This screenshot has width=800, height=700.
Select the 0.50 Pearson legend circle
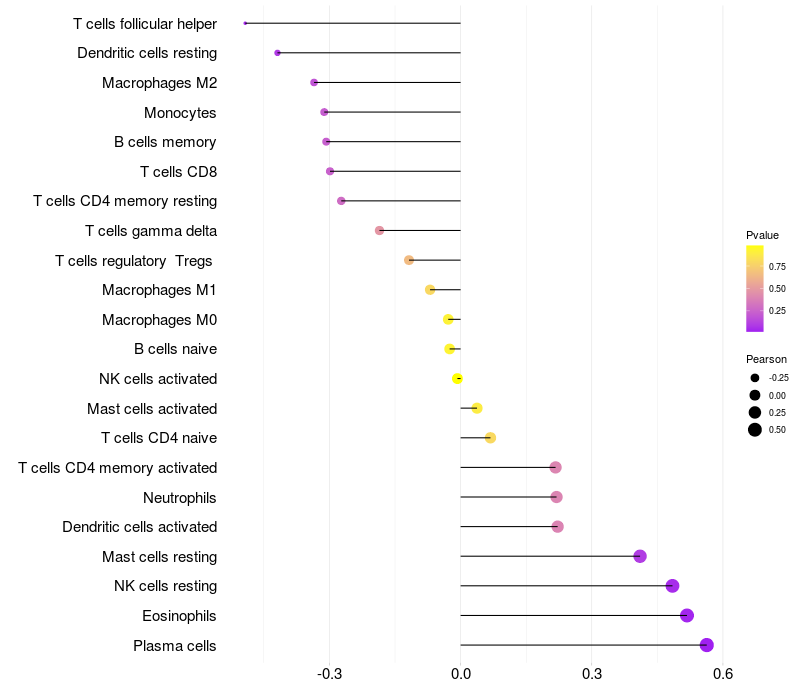coord(755,430)
